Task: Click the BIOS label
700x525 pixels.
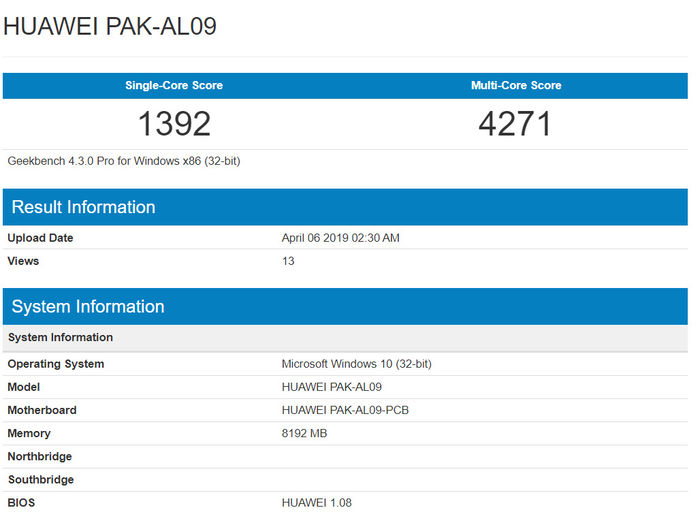Action: click(21, 503)
